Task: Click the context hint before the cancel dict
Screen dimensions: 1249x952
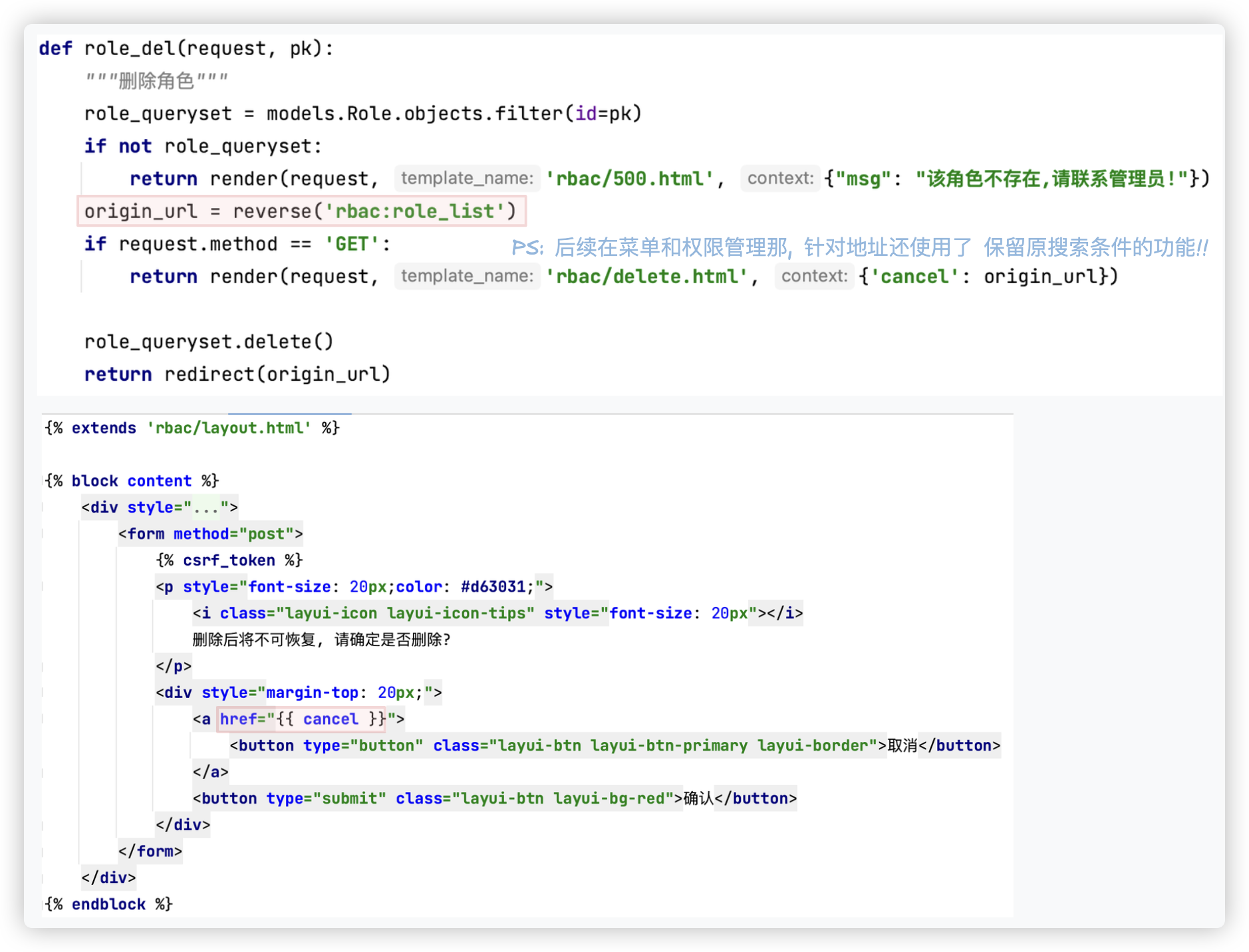Action: (x=813, y=276)
